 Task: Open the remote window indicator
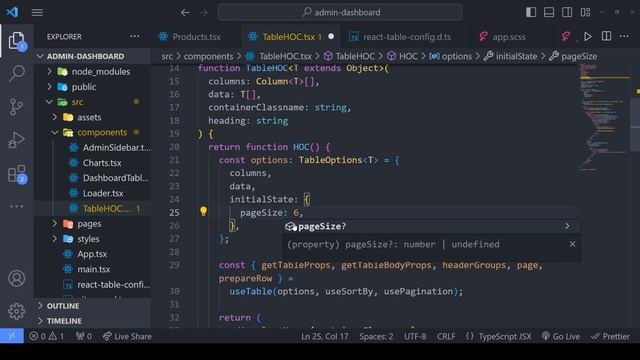click(12, 336)
